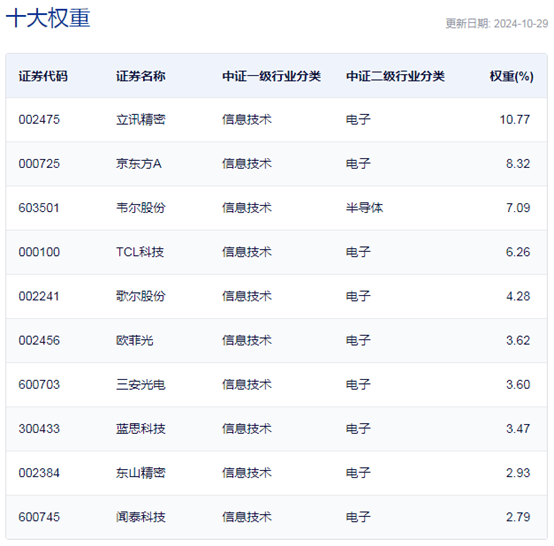Click the 三安光电 stock name

pyautogui.click(x=141, y=384)
